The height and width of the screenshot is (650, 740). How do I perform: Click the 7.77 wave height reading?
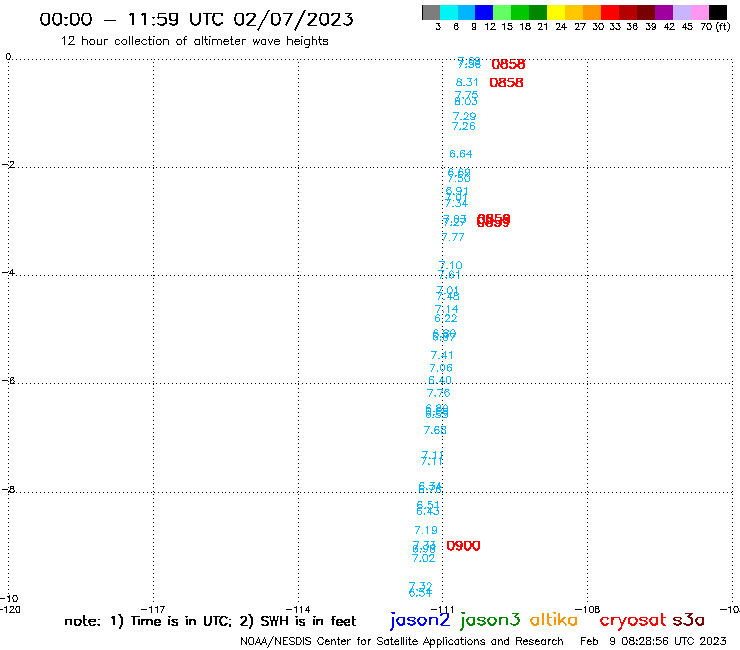tap(453, 237)
